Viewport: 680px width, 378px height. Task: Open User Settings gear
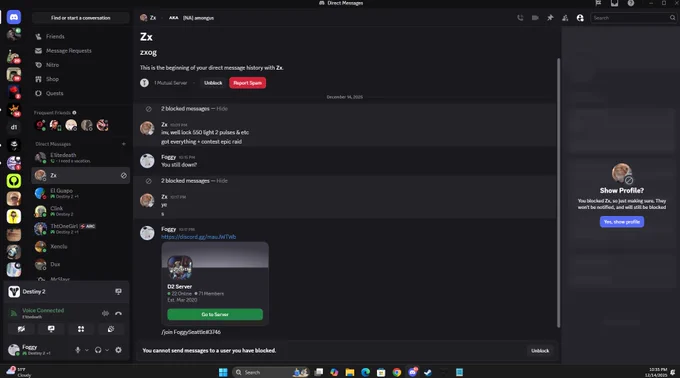[118, 350]
